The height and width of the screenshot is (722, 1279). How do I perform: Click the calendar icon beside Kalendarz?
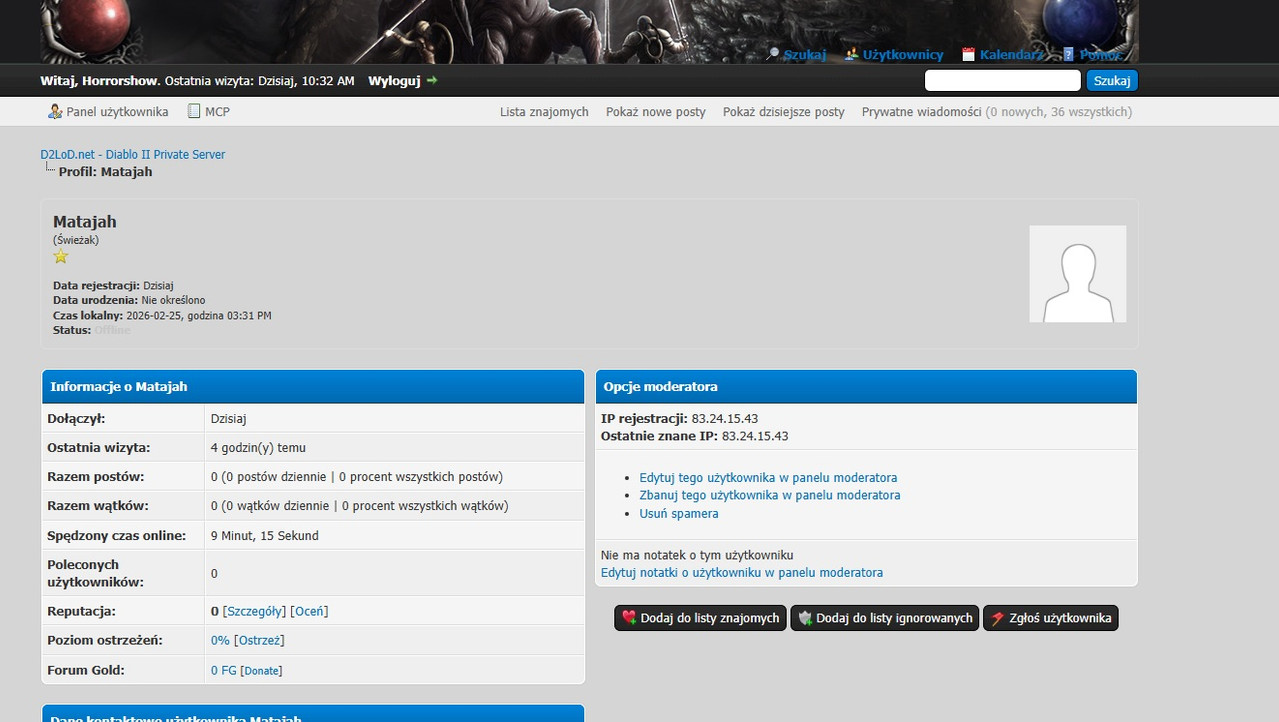[968, 54]
